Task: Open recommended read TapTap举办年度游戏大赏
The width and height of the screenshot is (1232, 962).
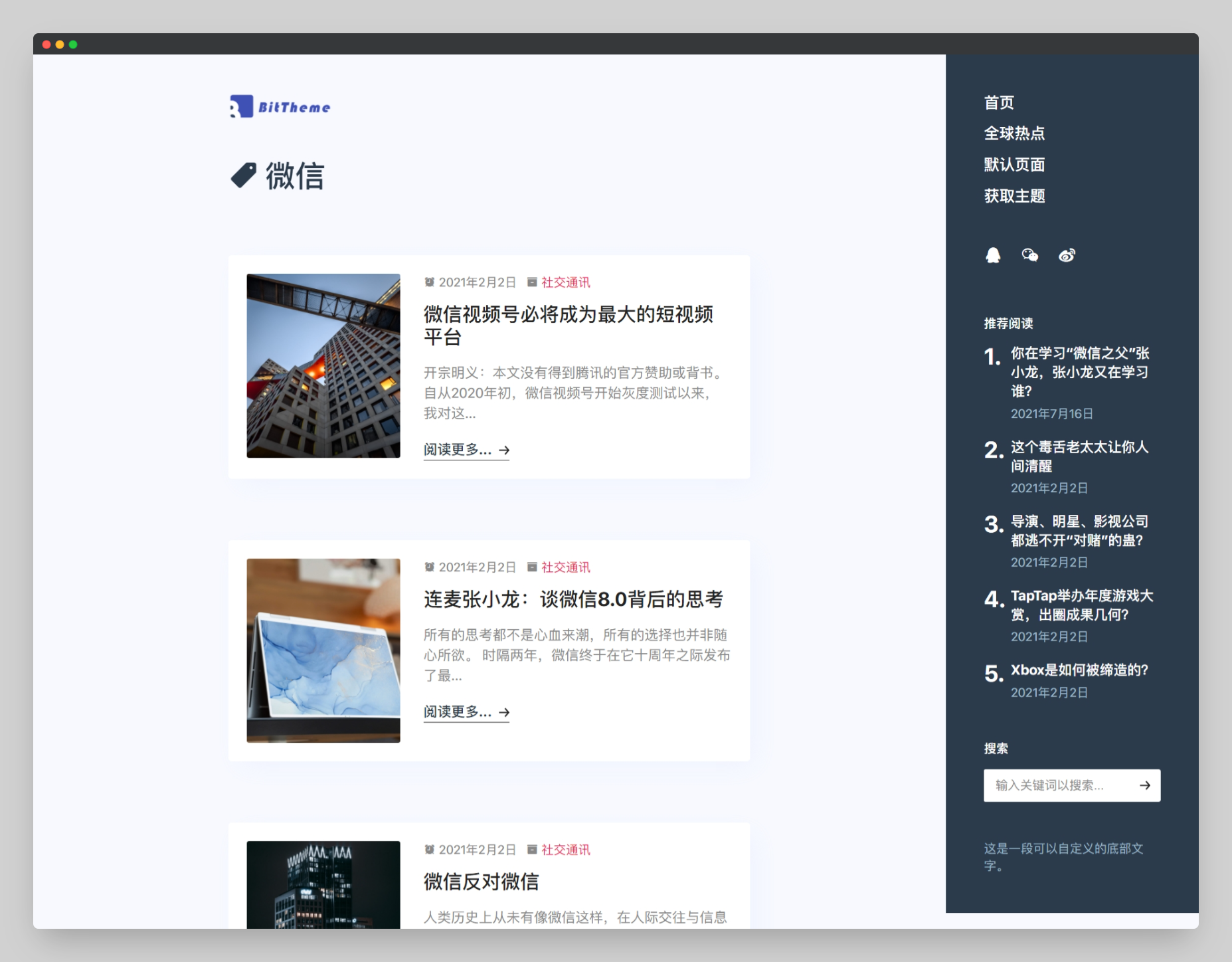Action: tap(1082, 605)
